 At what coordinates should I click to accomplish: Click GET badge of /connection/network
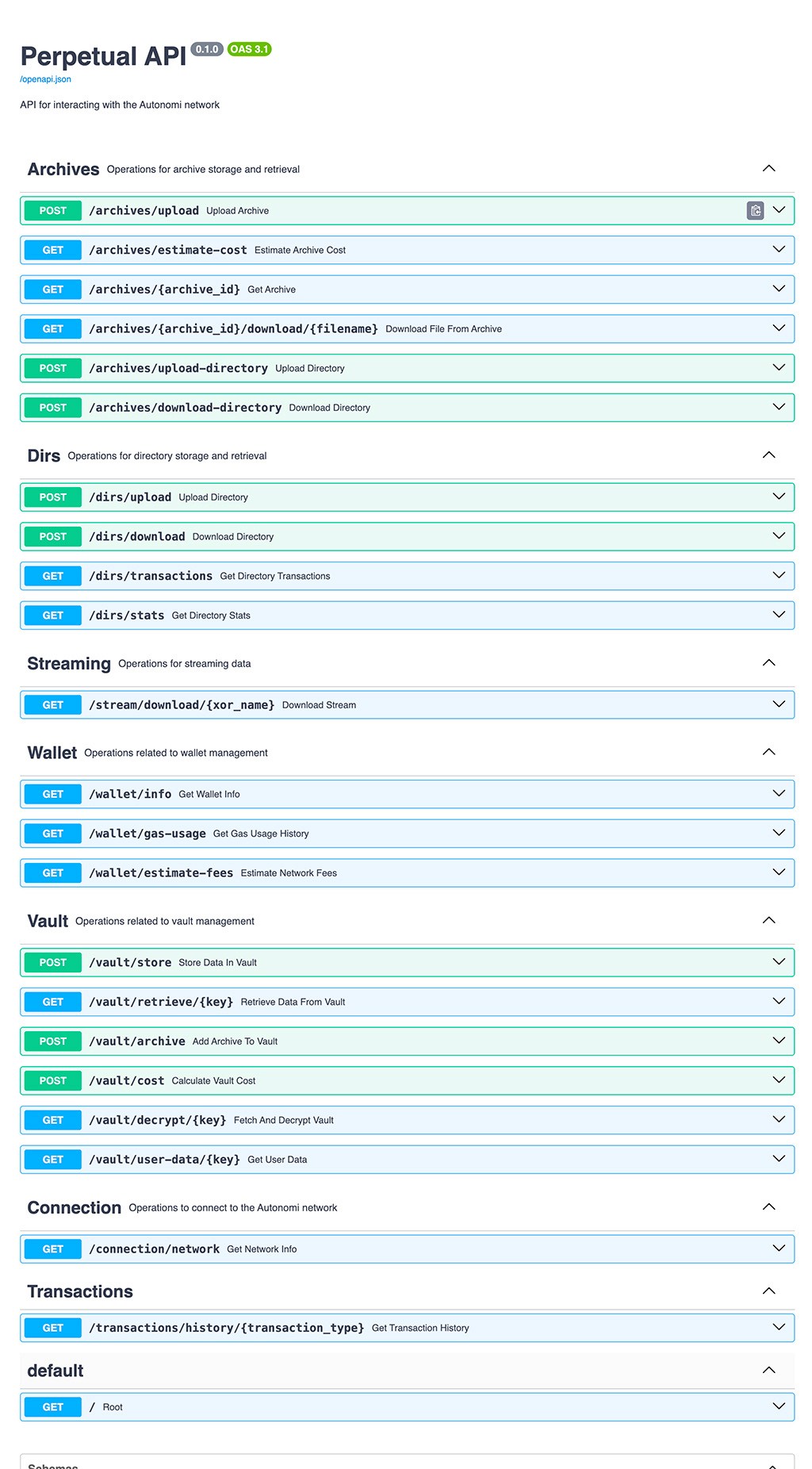[53, 1248]
